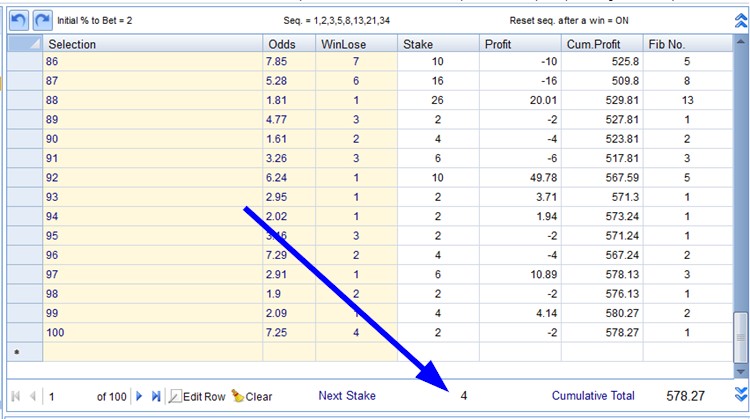Screen dimensions: 750x419
Task: Click the Clear button
Action: tap(251, 396)
